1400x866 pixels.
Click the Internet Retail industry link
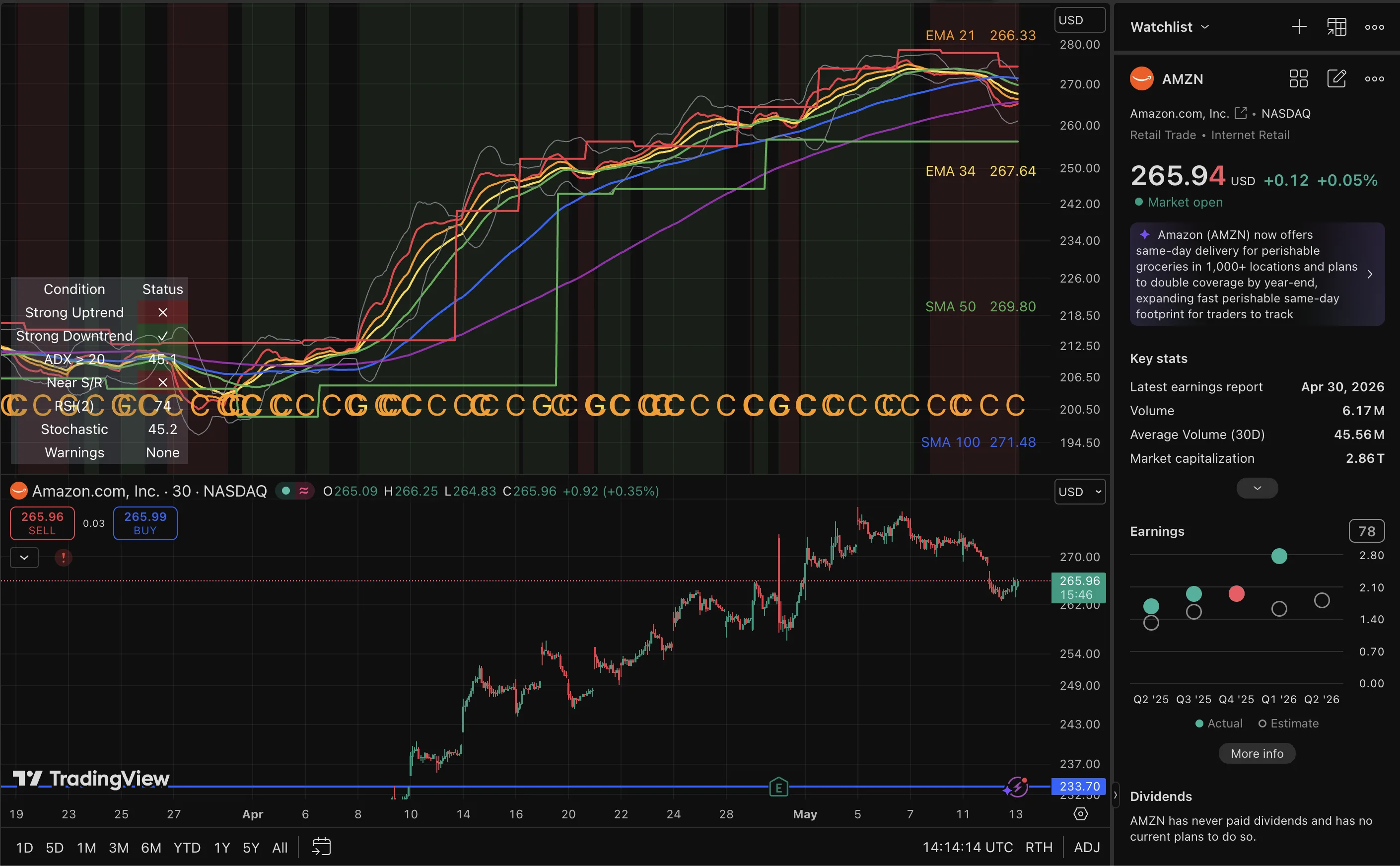1250,135
